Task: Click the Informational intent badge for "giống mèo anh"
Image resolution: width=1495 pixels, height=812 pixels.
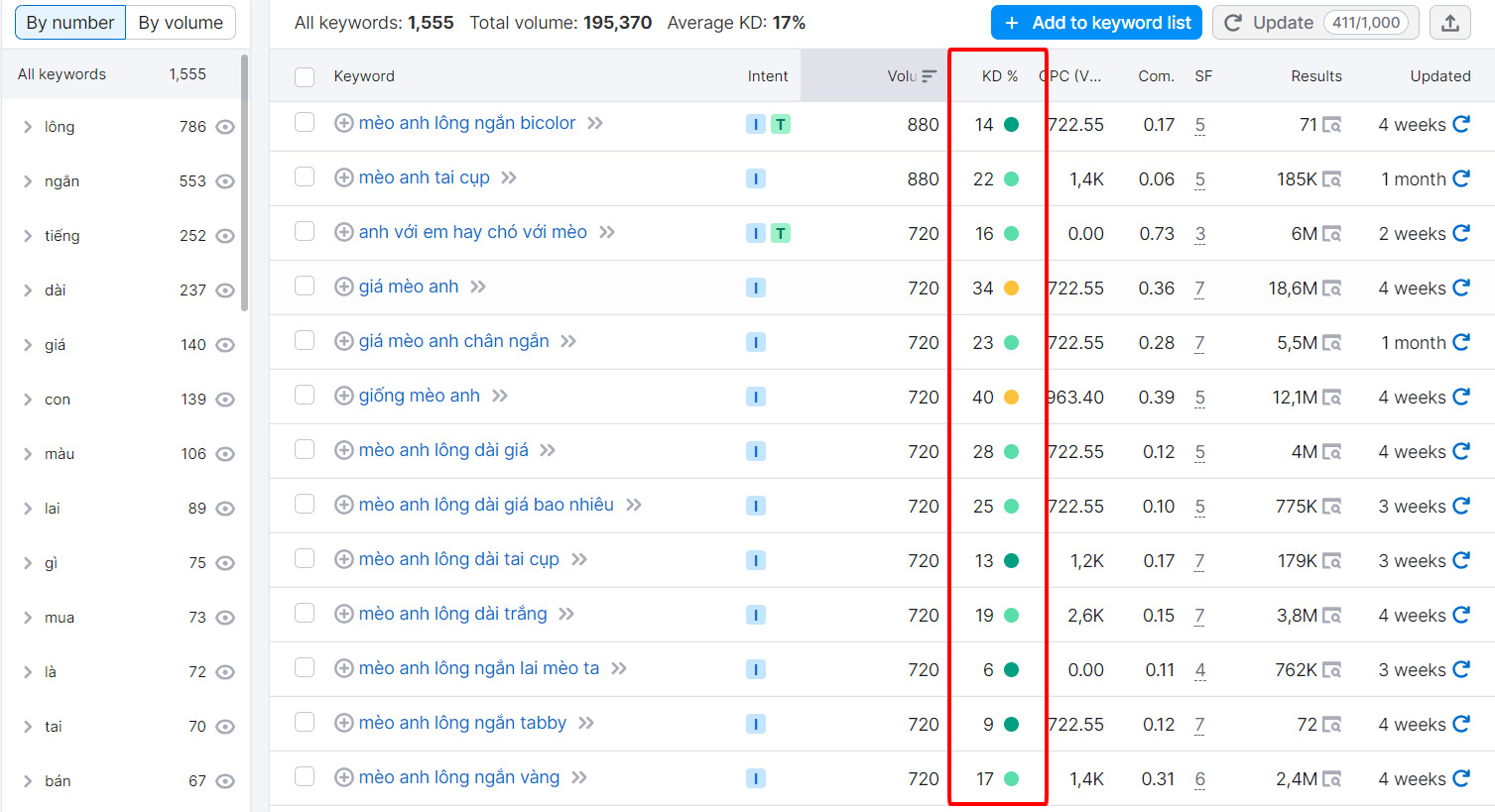Action: tap(757, 396)
